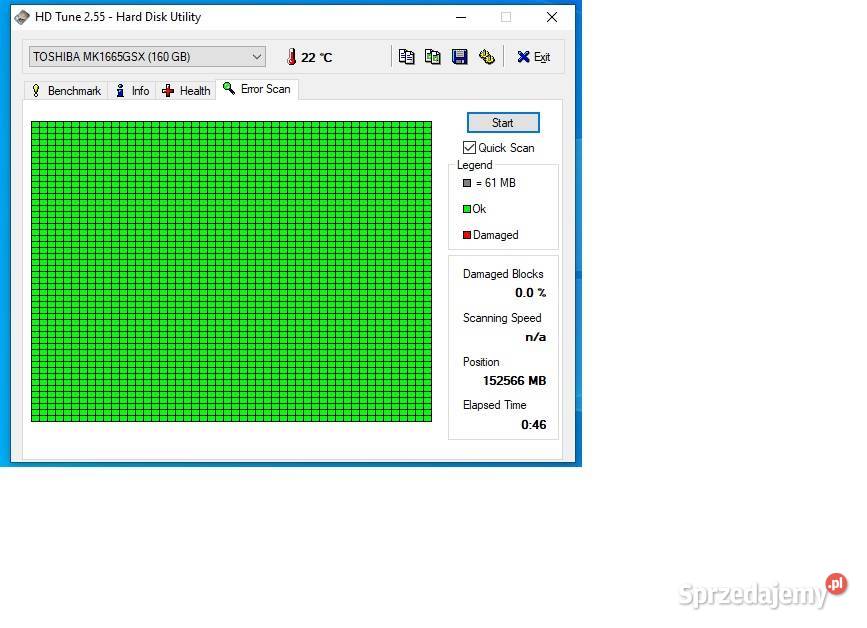The image size is (867, 628).
Task: Click the Elapsed Time label
Action: point(494,405)
